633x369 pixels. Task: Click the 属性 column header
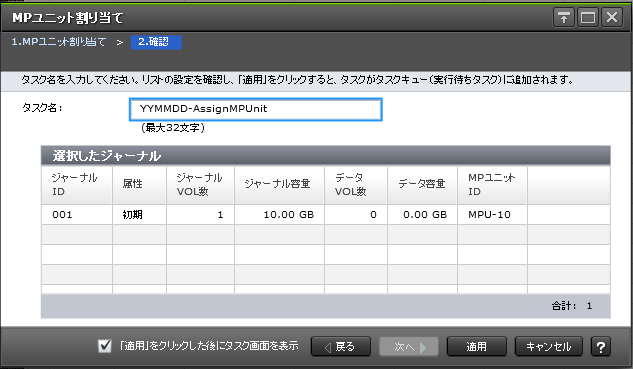139,184
